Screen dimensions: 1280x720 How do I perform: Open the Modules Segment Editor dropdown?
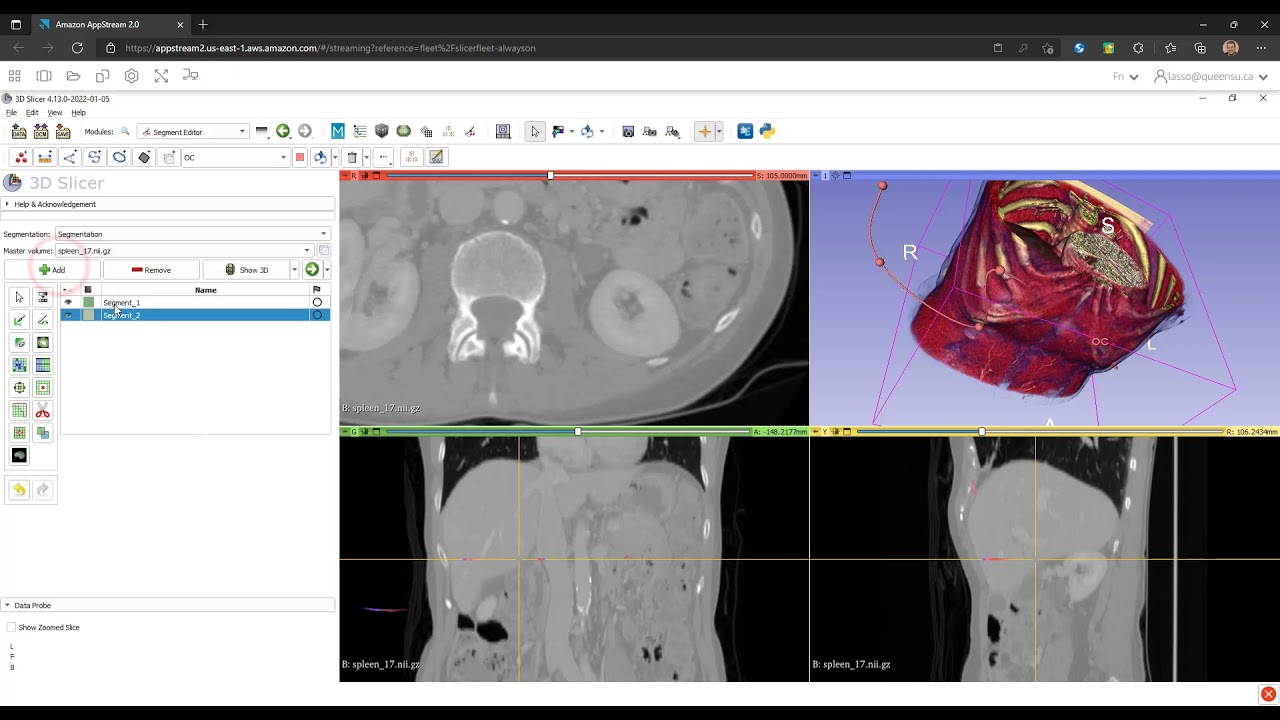(192, 132)
